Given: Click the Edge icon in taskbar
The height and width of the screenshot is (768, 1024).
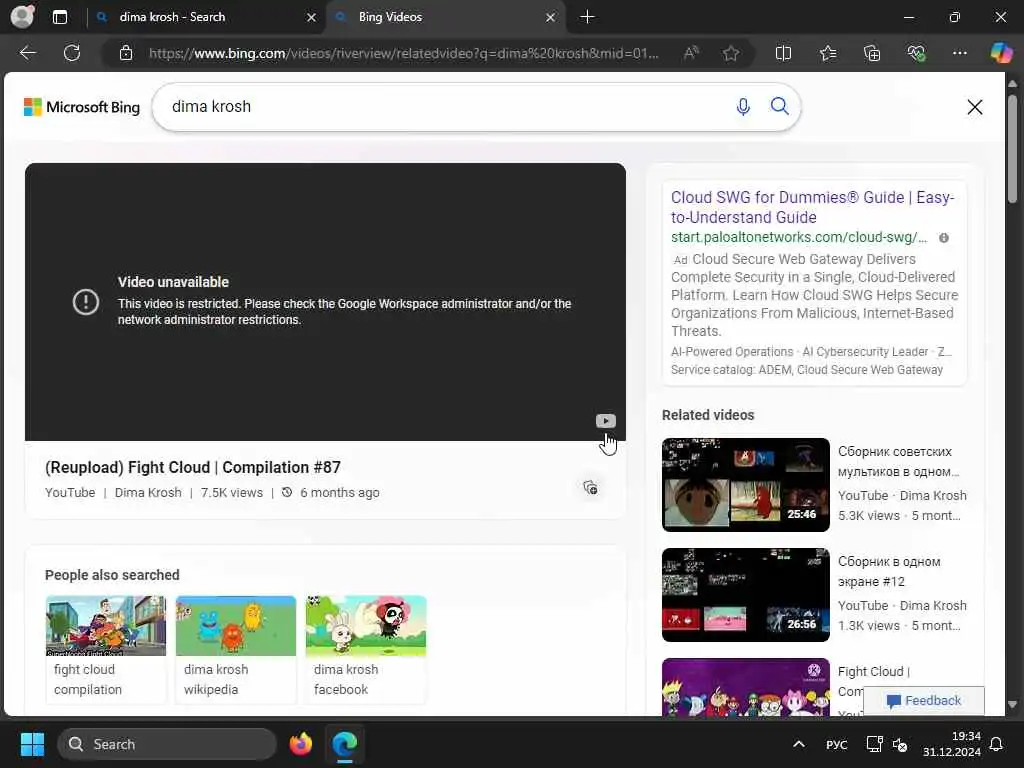Looking at the screenshot, I should (x=344, y=744).
